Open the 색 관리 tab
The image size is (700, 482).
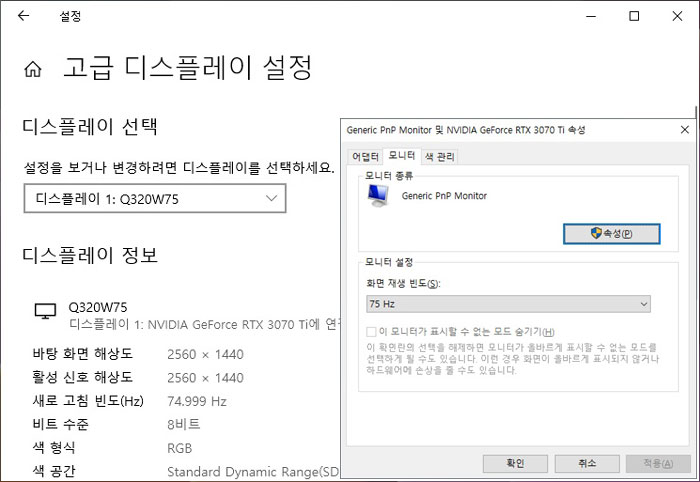coord(439,156)
